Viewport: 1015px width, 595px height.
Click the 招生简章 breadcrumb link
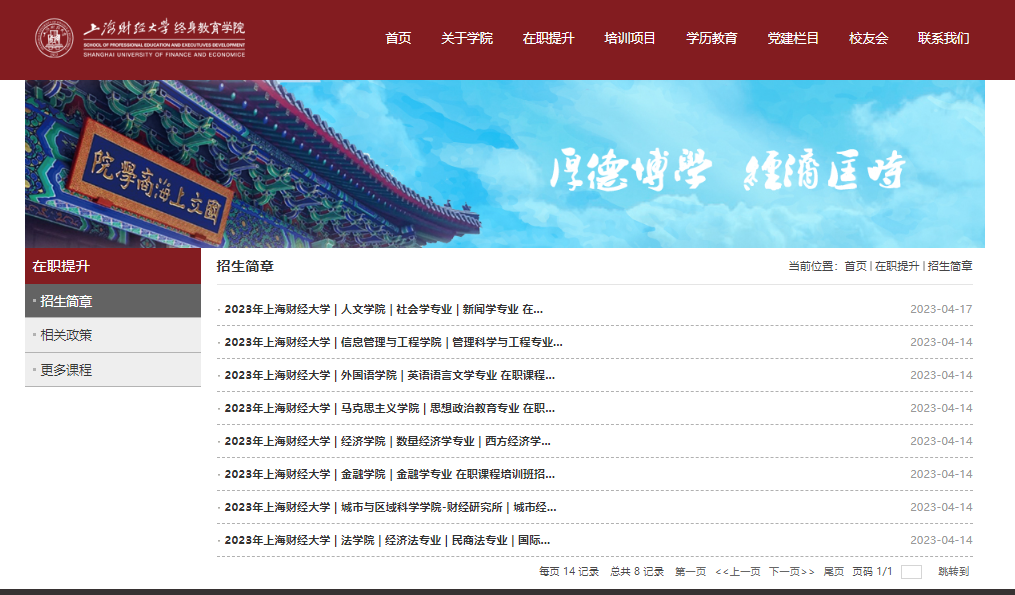(950, 266)
